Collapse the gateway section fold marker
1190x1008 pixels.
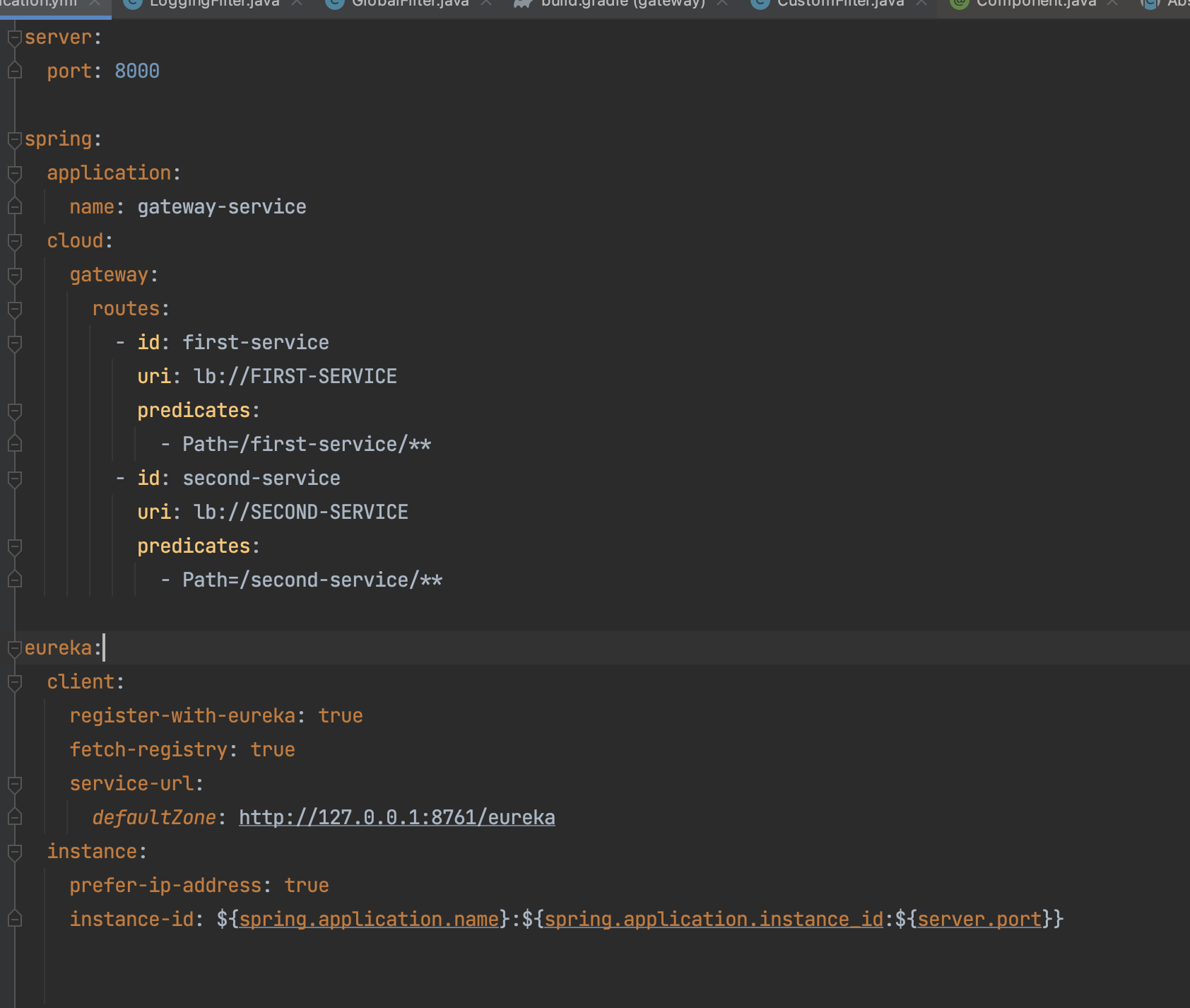(x=14, y=275)
